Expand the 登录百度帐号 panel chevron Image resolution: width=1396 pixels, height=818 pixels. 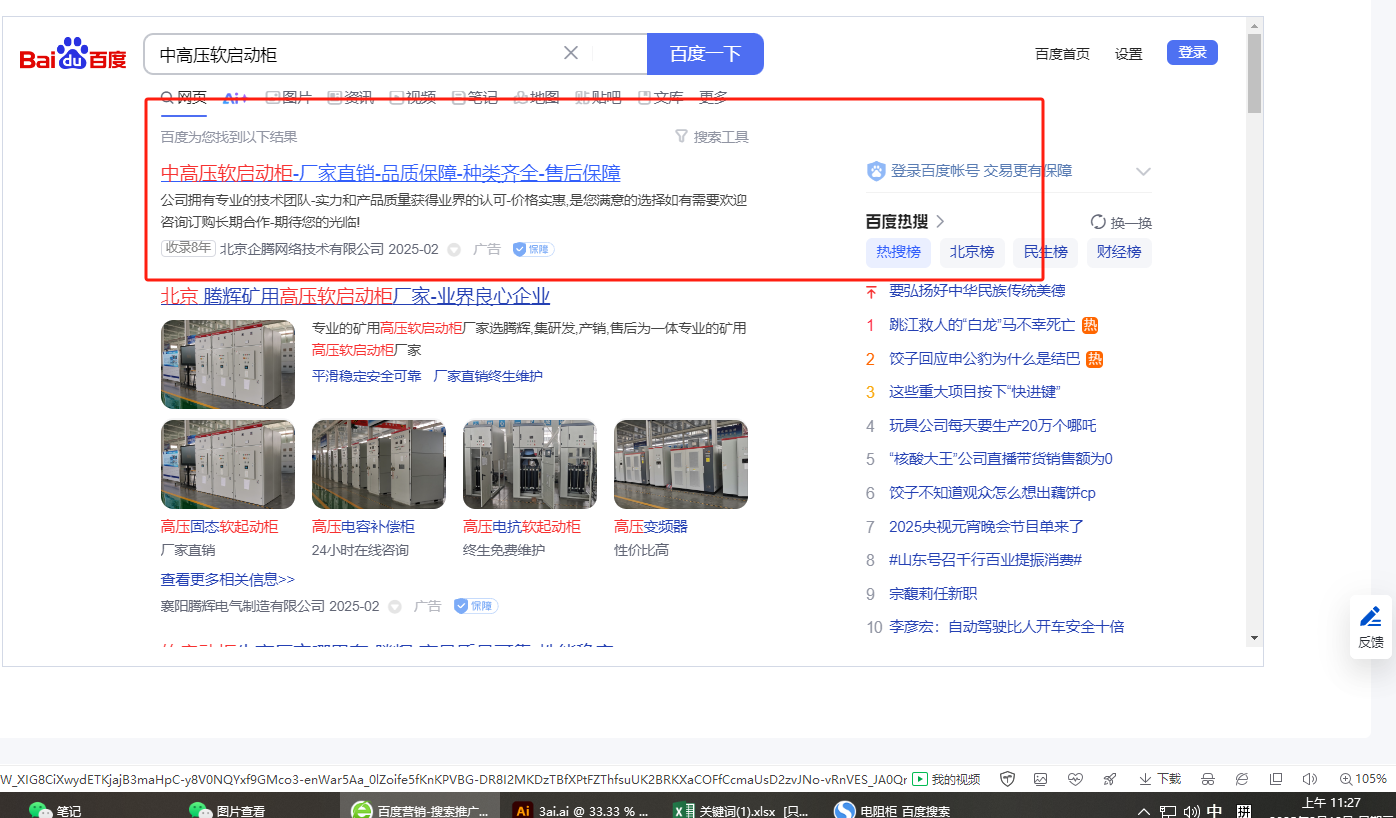[x=1143, y=171]
